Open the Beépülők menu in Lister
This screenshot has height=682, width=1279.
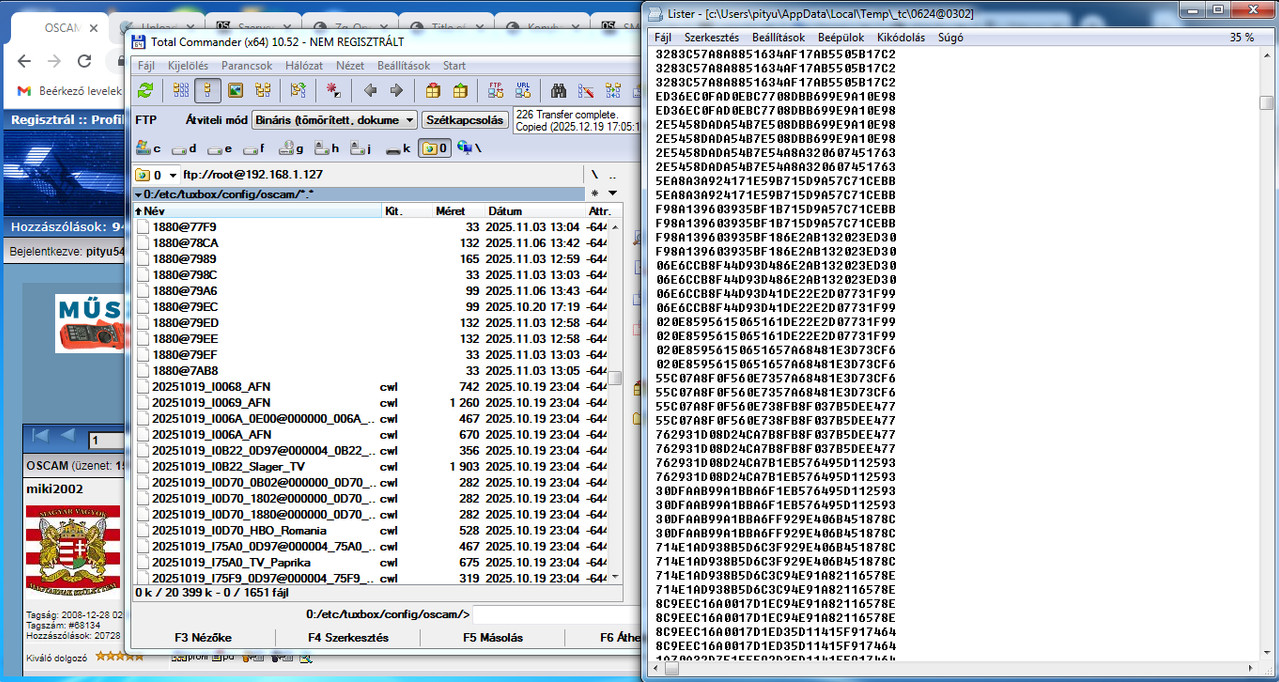[841, 37]
